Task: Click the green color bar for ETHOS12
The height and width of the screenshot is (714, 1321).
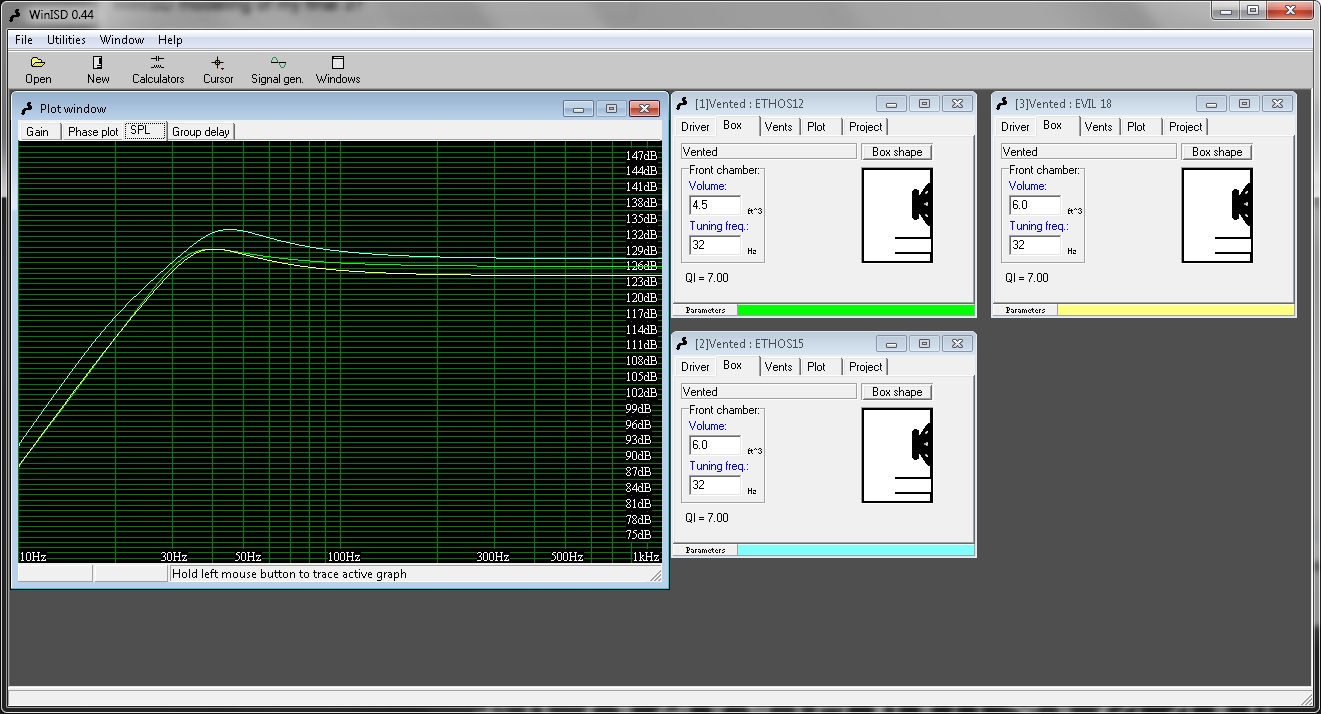Action: click(855, 311)
